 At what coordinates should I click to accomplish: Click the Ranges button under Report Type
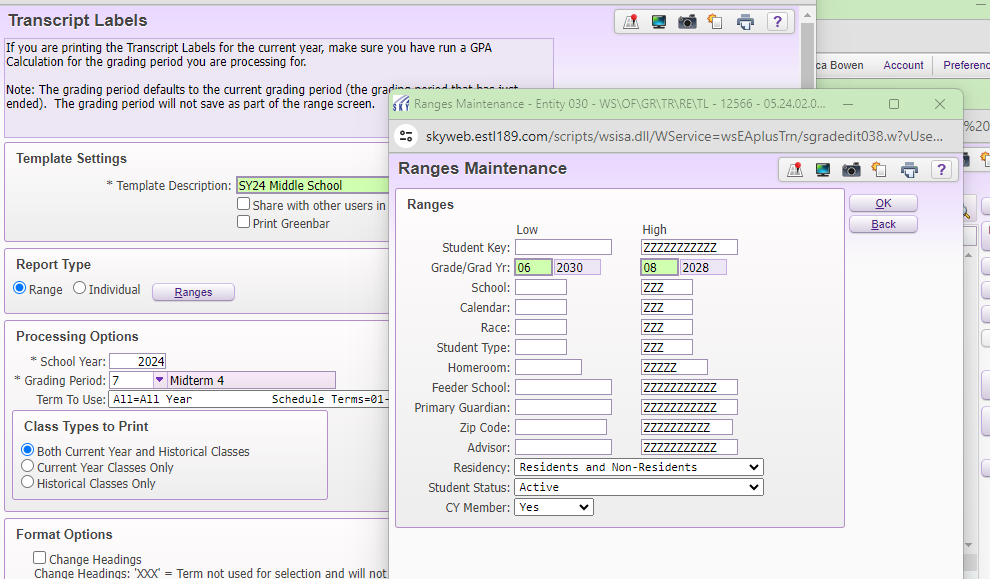coord(193,292)
